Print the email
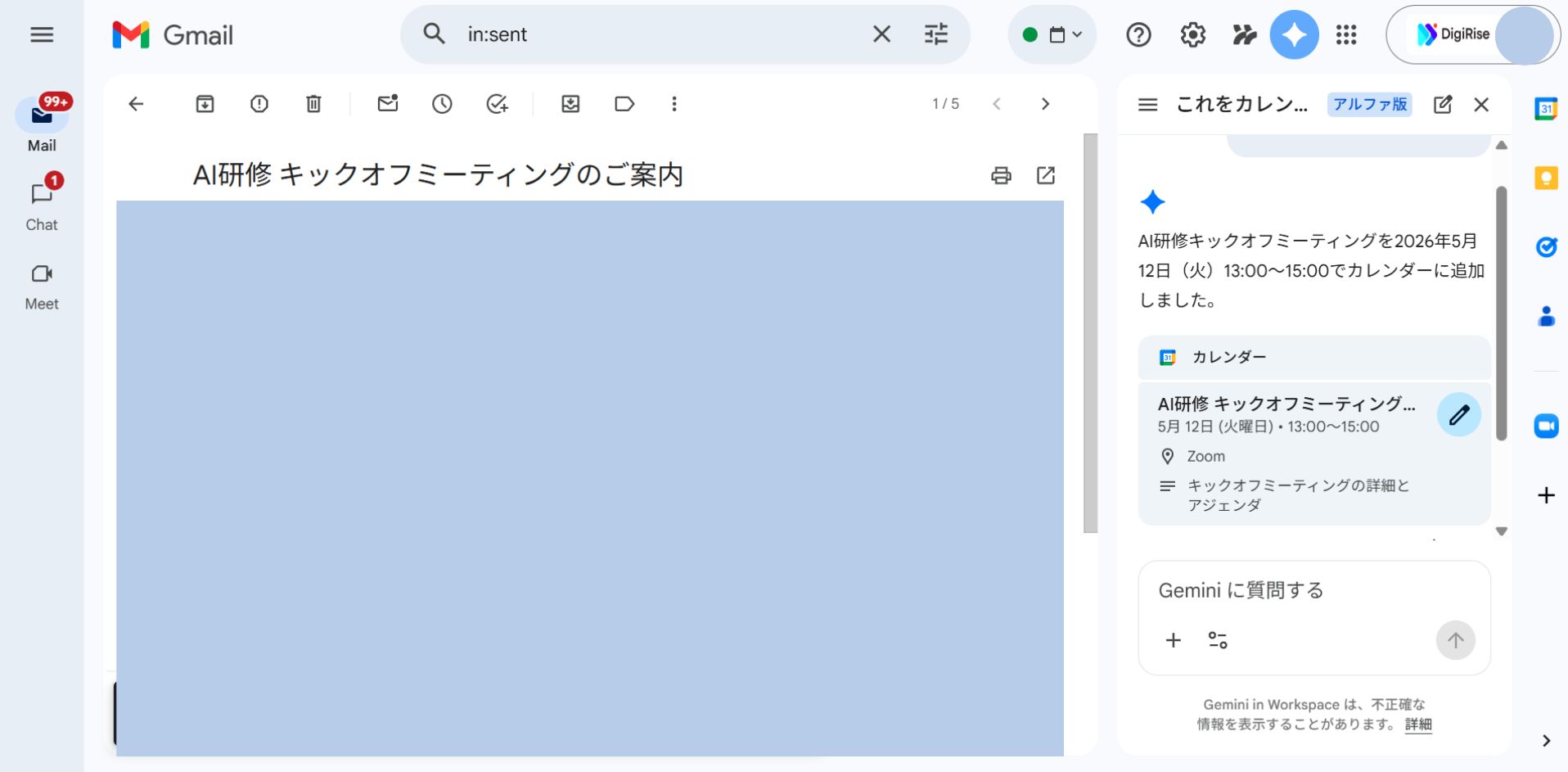This screenshot has width=1568, height=772. coord(1001,175)
